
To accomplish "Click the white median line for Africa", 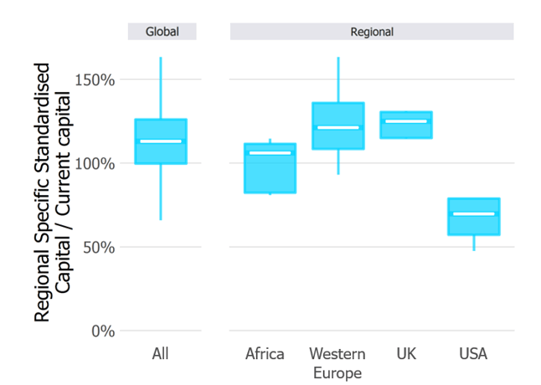I will (x=270, y=153).
